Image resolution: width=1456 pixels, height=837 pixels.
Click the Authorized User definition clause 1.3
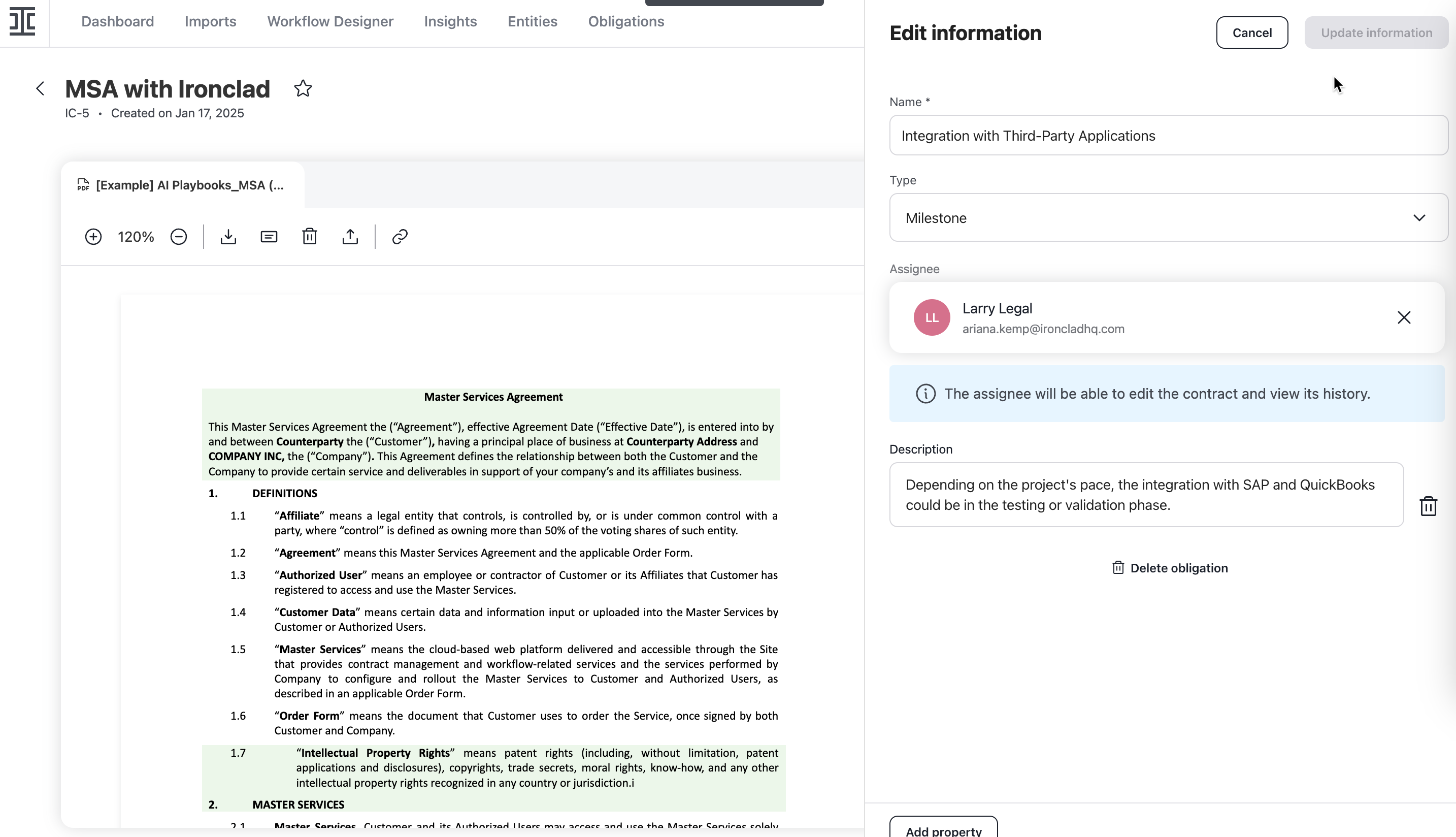[x=526, y=583]
